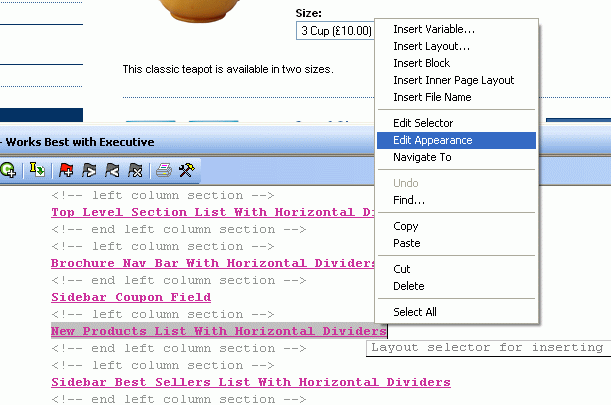Open the Size dropdown showing 3 Cup
This screenshot has height=405, width=611.
coord(335,31)
